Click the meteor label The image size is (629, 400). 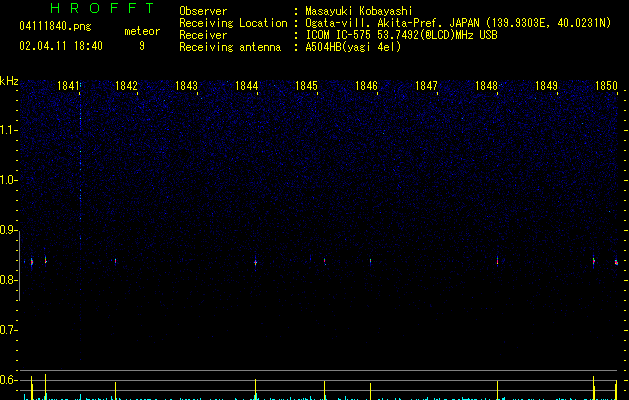pyautogui.click(x=142, y=31)
